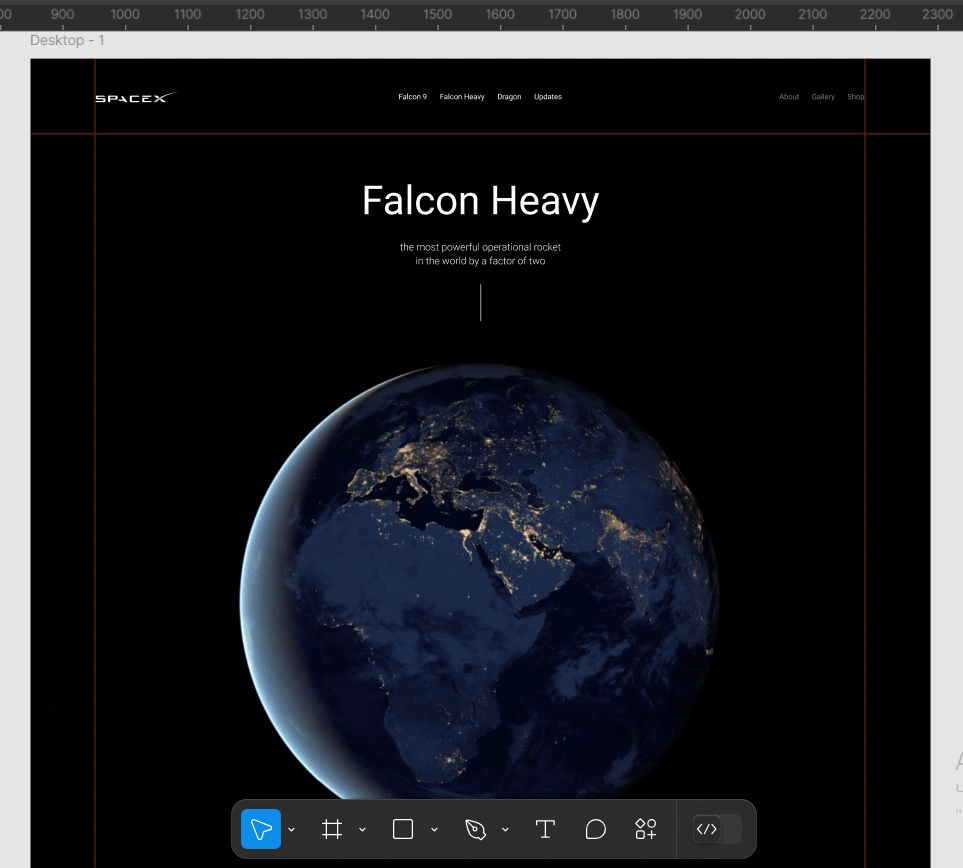Select the Frame tool
This screenshot has height=868, width=963.
click(332, 829)
